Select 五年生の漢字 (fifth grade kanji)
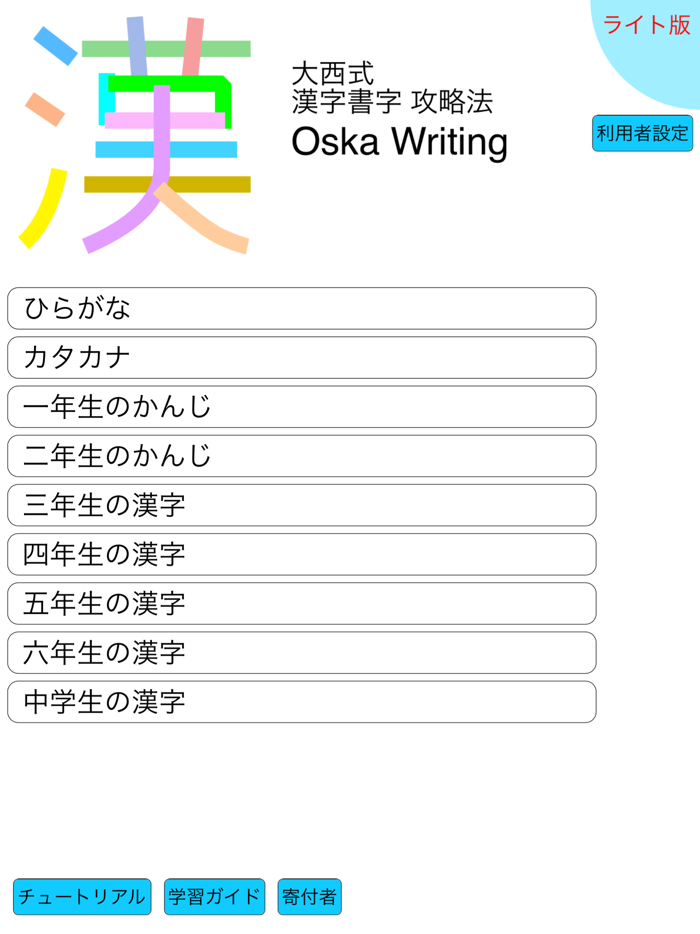 [300, 604]
